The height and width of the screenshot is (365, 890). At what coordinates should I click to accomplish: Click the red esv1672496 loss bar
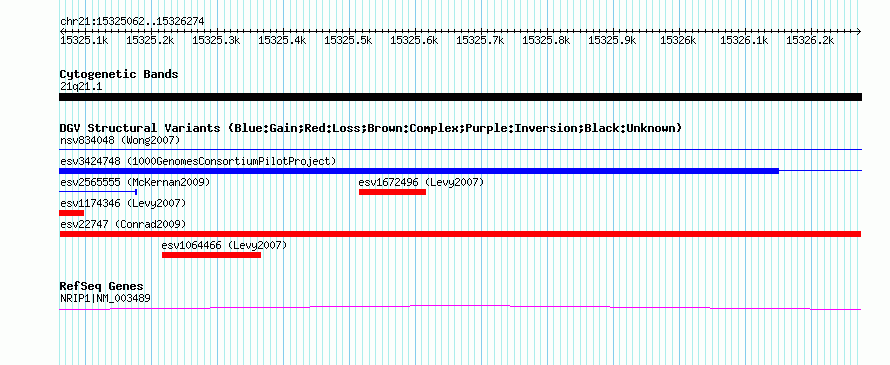tap(392, 192)
